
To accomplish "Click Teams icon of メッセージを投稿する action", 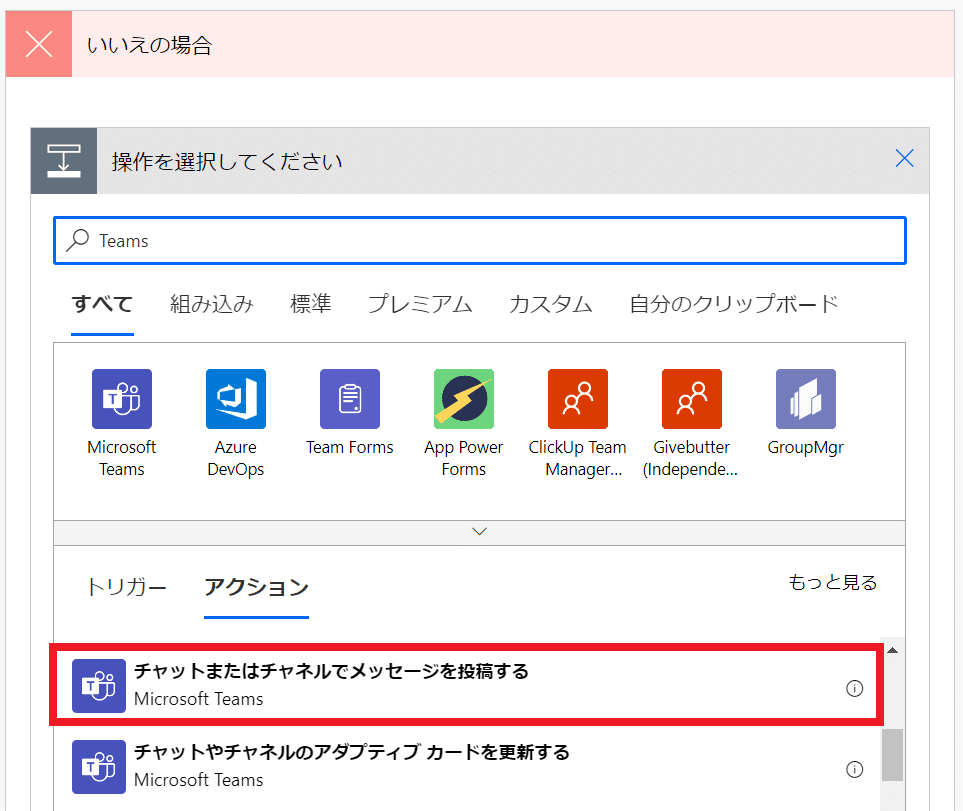I will click(99, 686).
